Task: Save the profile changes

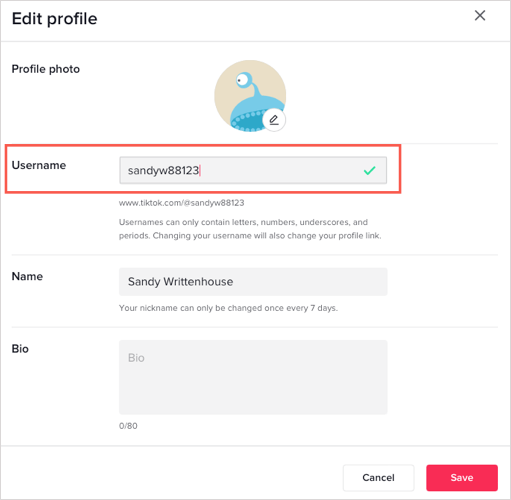Action: [462, 478]
